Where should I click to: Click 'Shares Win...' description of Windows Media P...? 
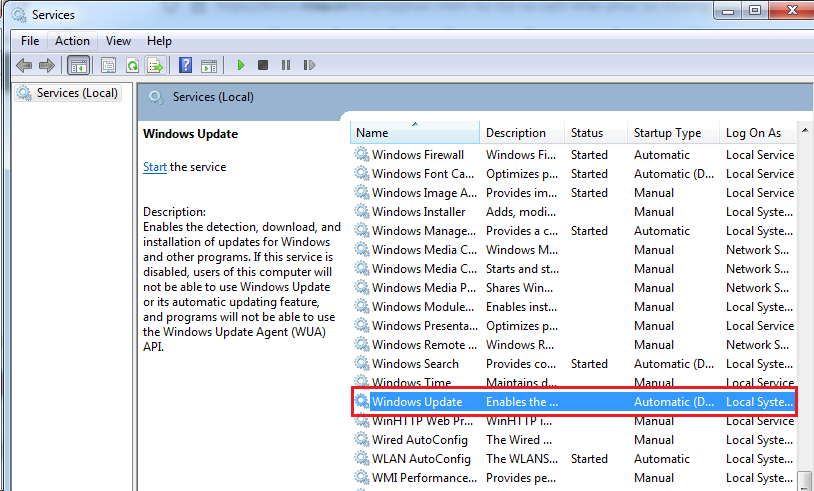[x=519, y=288]
